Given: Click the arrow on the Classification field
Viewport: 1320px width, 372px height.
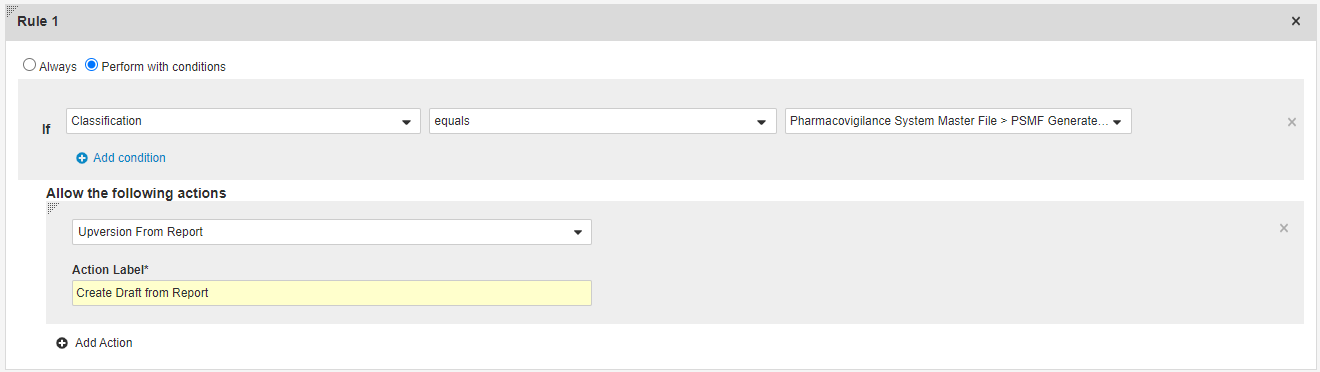Looking at the screenshot, I should tap(406, 122).
